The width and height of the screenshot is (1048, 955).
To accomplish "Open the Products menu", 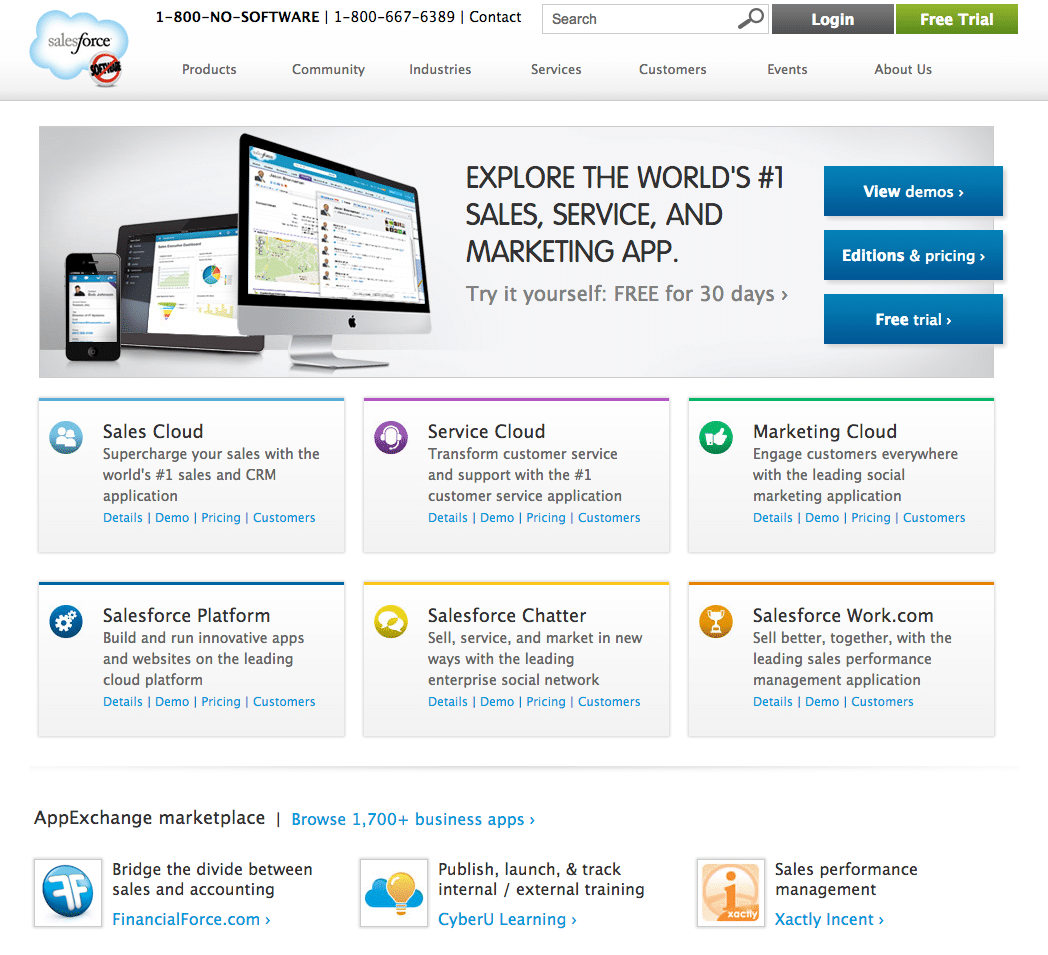I will click(209, 69).
